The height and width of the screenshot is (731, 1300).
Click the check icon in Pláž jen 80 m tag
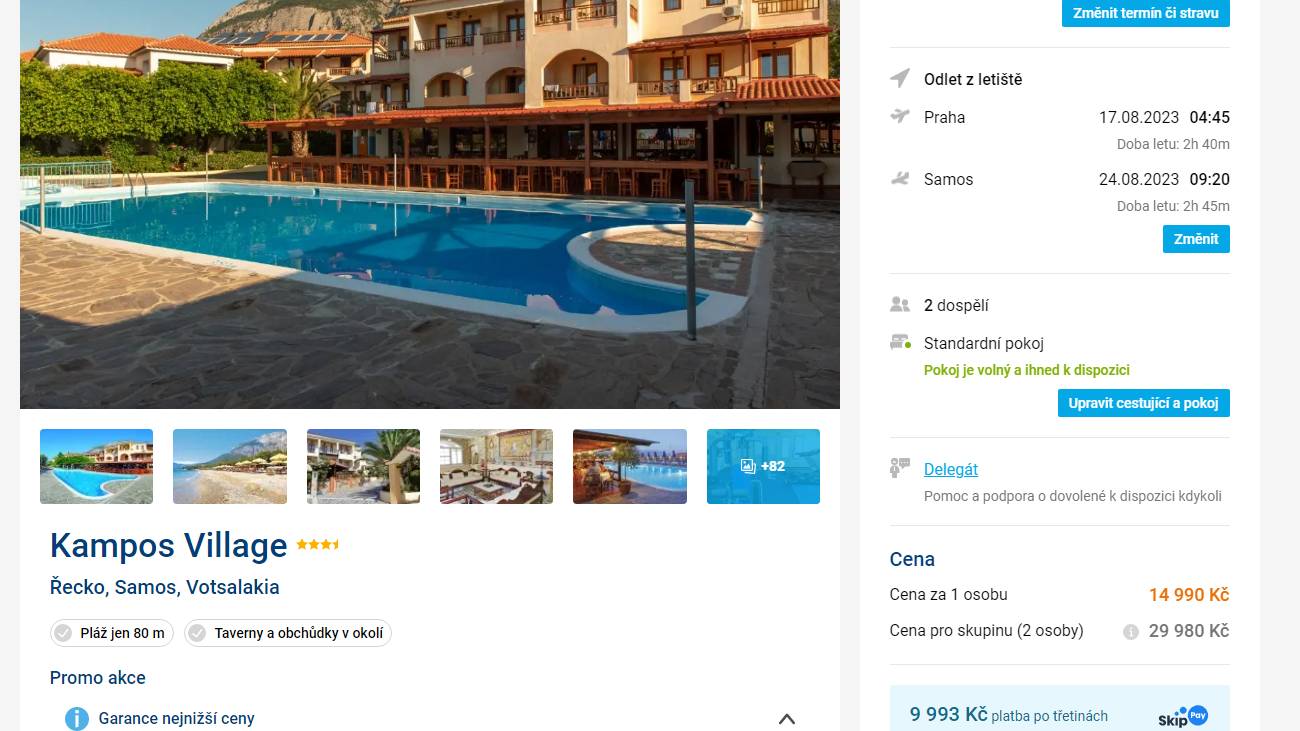pyautogui.click(x=63, y=633)
